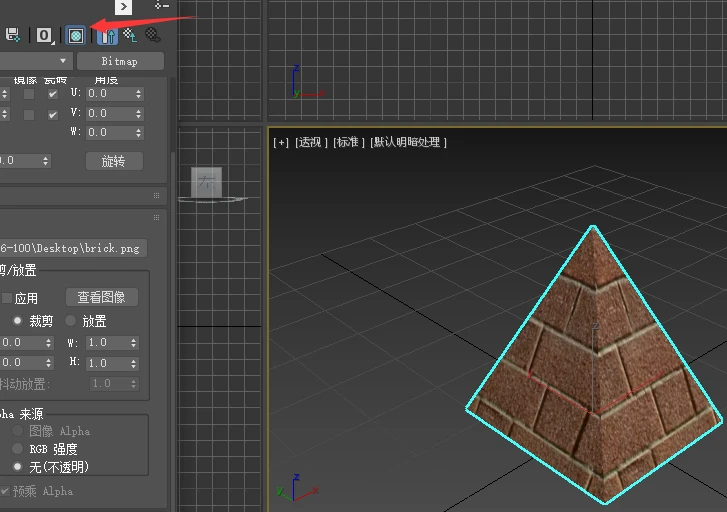Click the crop W: spinner arrows
727x512 pixels.
pyautogui.click(x=134, y=343)
